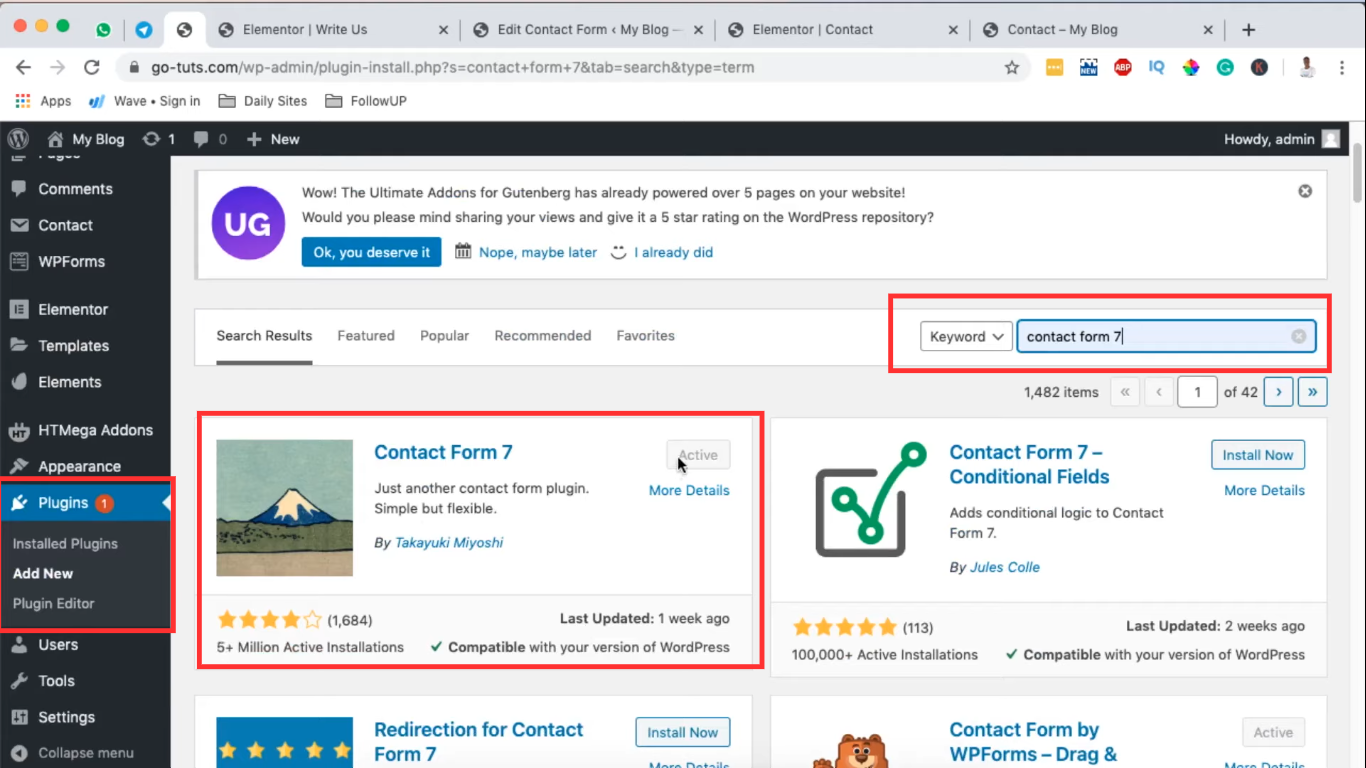Open the Plugin Editor submenu item
Screen dimensions: 1366x768
(54, 604)
